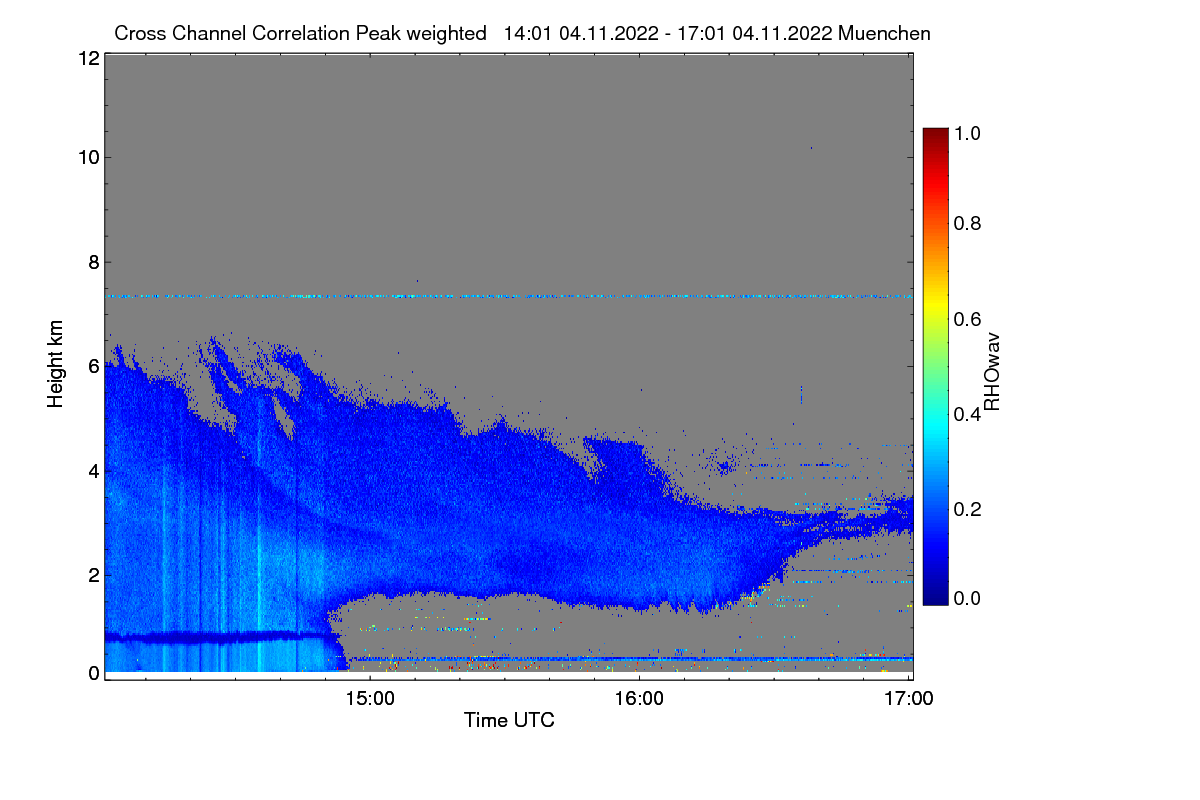The width and height of the screenshot is (1200, 800).
Task: Click the 'RHOwav' colorbar label
Action: point(992,372)
